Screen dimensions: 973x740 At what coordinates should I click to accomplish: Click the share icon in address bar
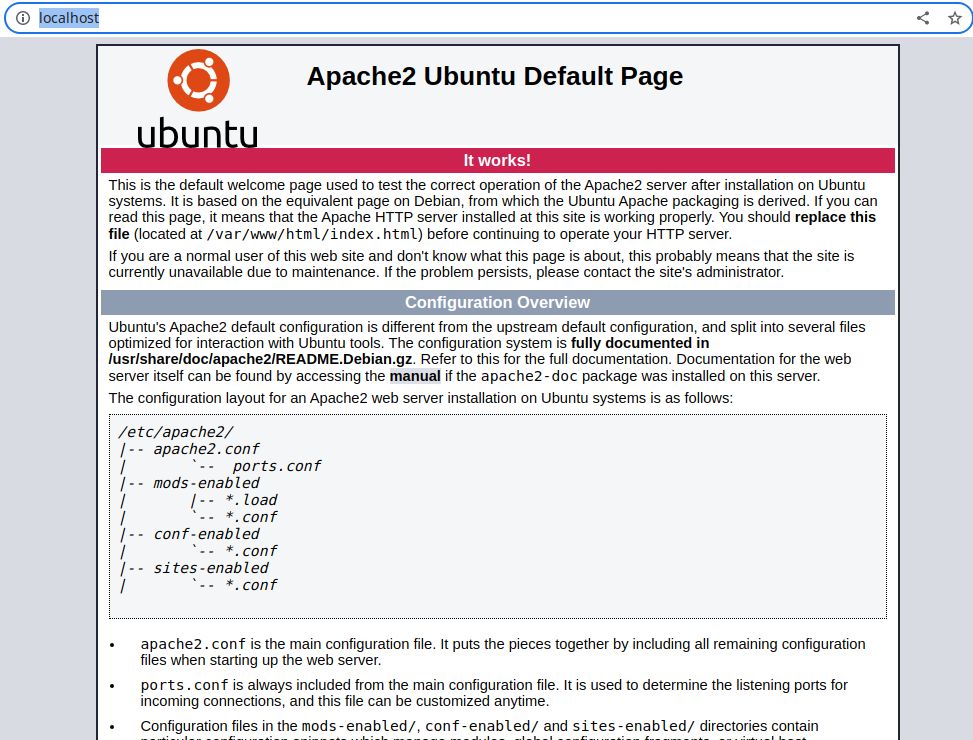pos(923,18)
